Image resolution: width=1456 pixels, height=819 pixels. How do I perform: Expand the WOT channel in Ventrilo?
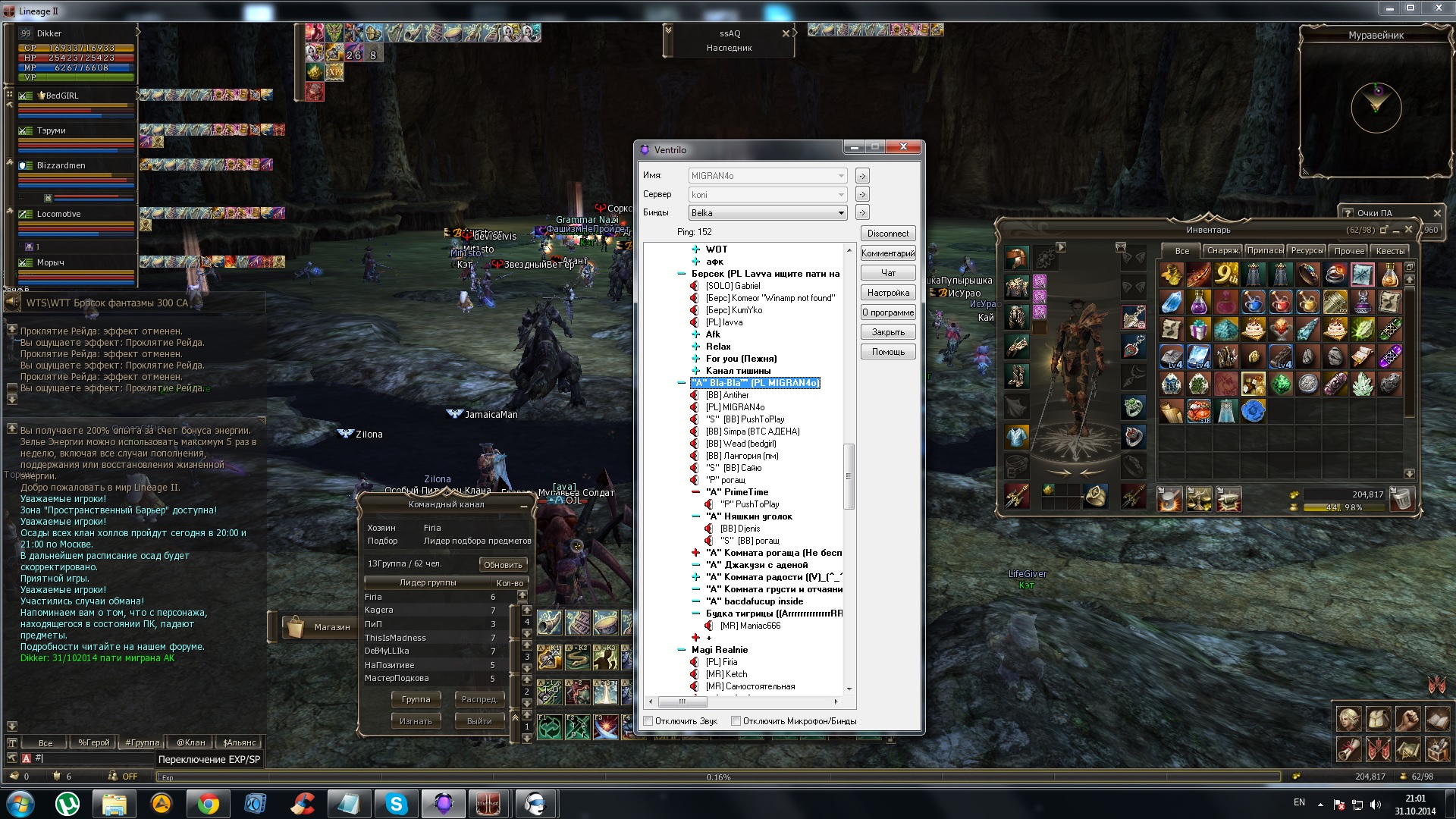[695, 249]
